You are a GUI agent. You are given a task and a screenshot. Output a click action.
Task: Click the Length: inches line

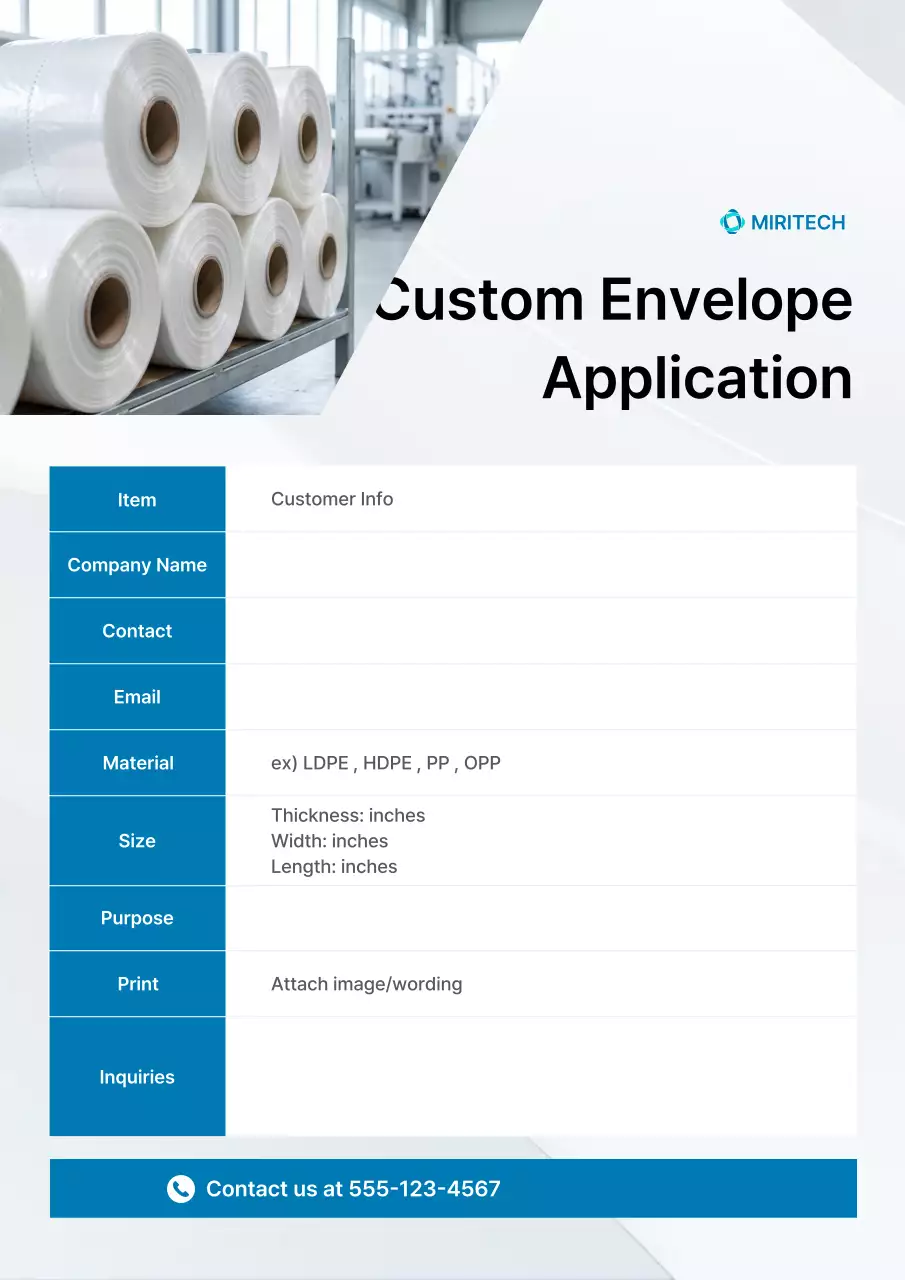334,867
